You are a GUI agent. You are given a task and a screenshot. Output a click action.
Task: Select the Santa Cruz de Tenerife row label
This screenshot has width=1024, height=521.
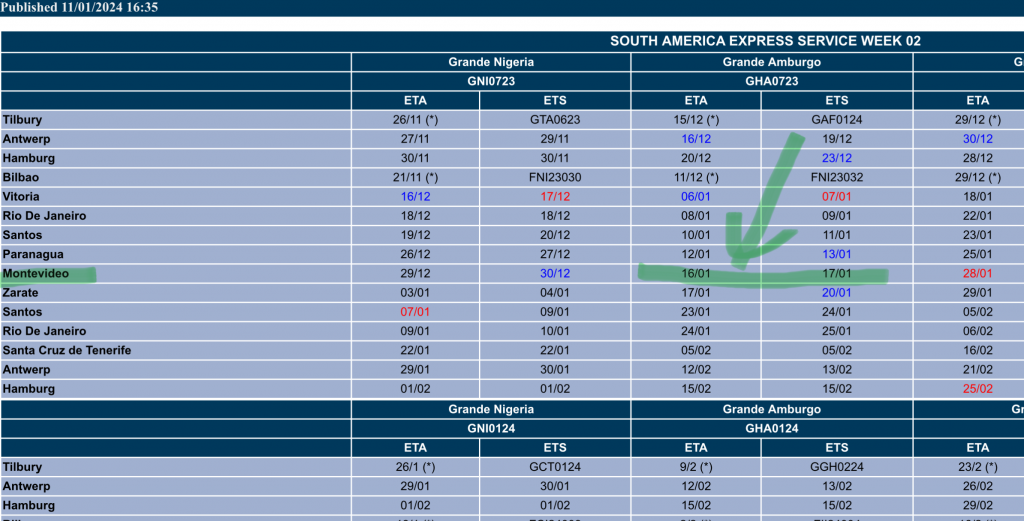(67, 351)
